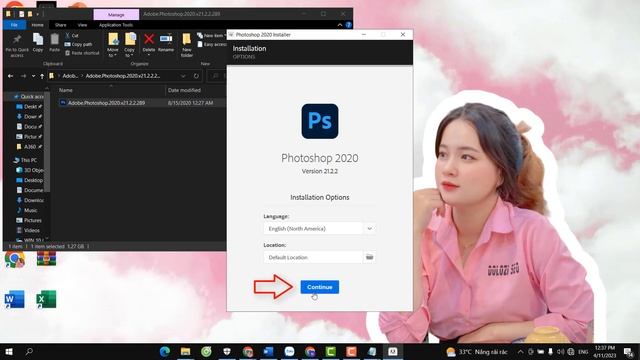Open the notification center icon
Viewport: 640px width, 360px height.
tap(629, 352)
